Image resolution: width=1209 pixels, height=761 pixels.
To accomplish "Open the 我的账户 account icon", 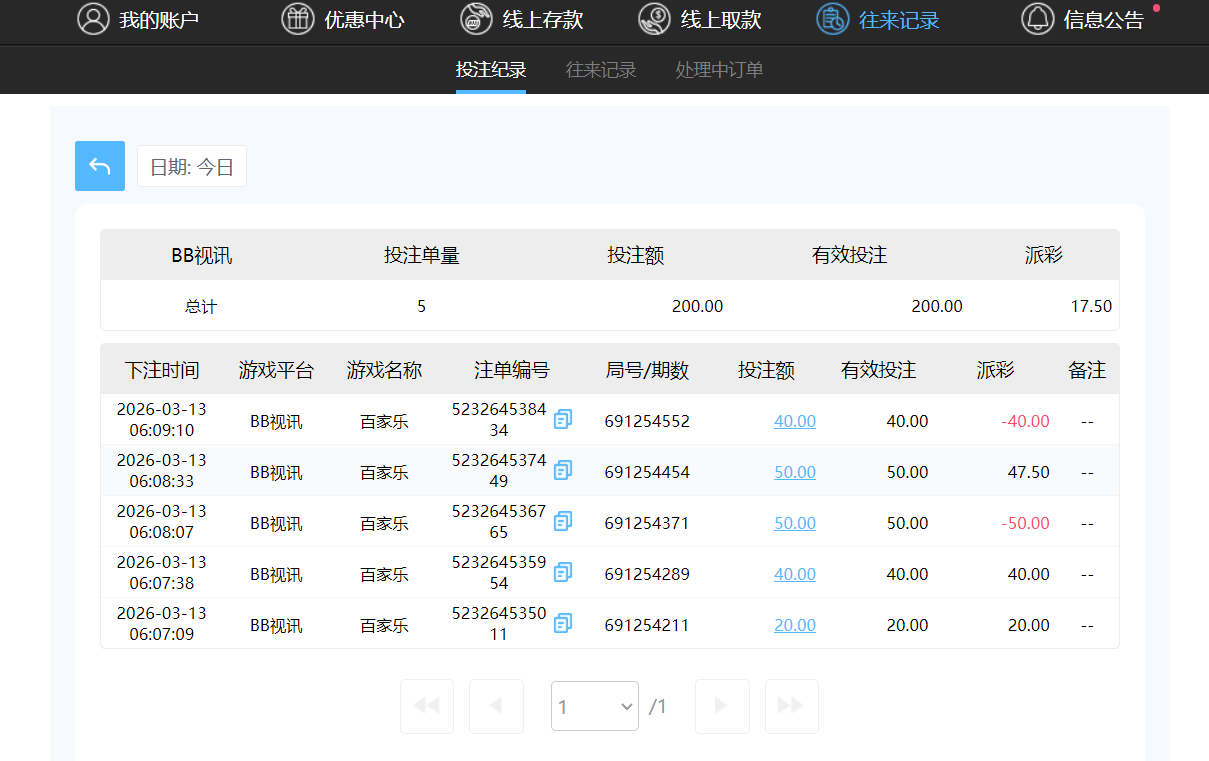I will coord(93,18).
